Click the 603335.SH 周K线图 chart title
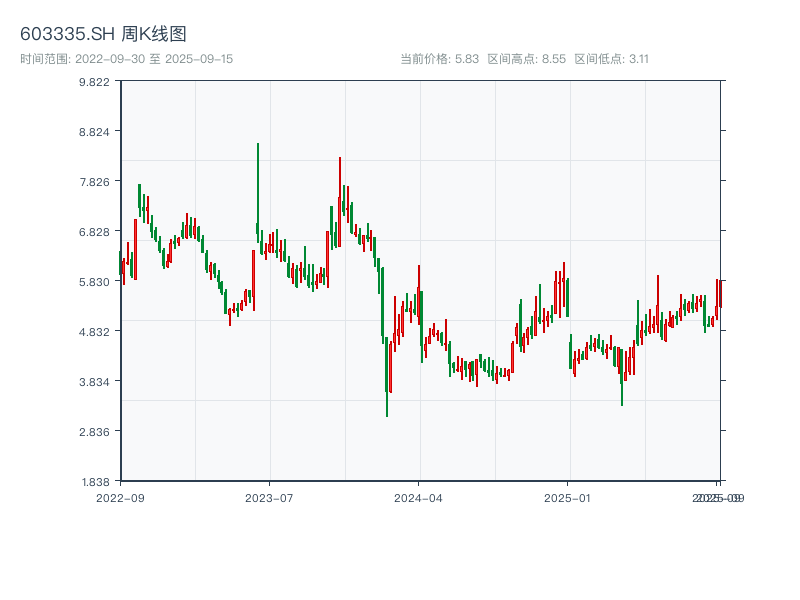Viewport: 800px width, 600px height. [x=103, y=35]
